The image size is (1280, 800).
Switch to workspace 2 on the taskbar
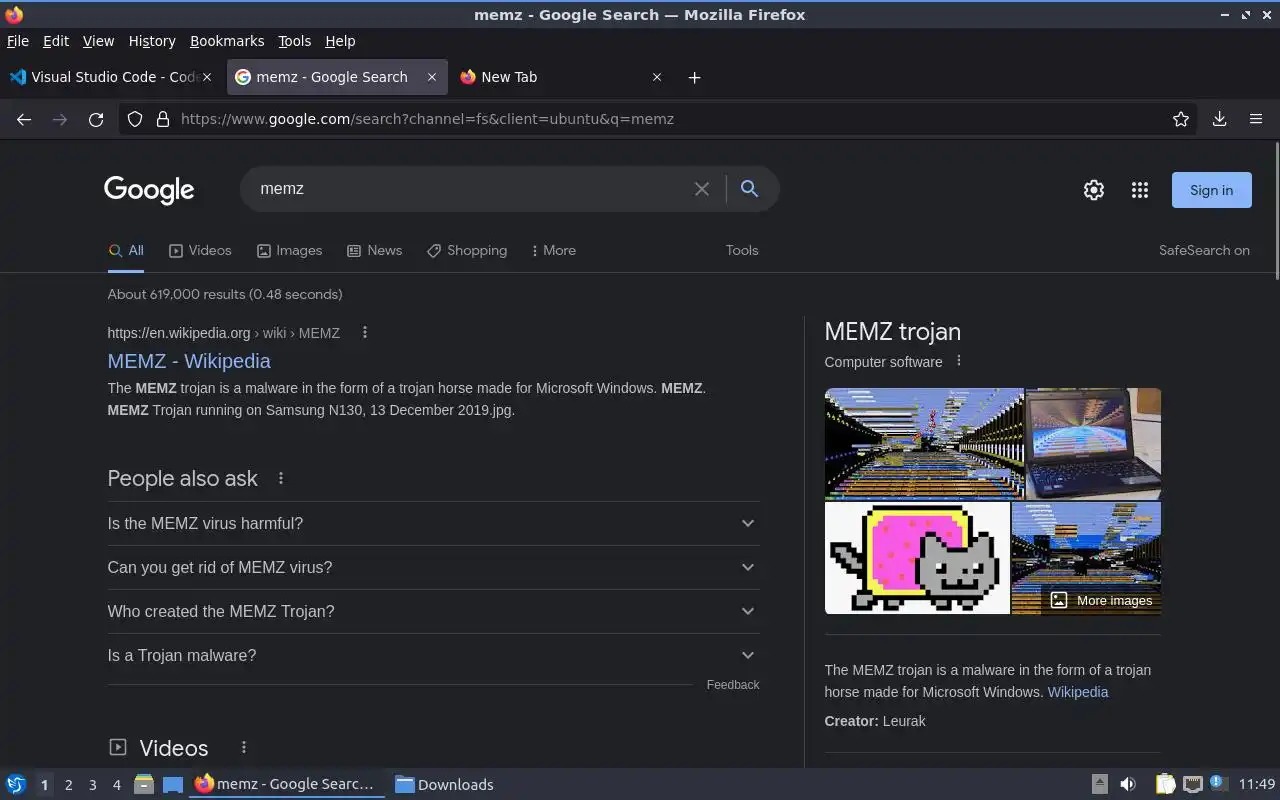pyautogui.click(x=68, y=785)
